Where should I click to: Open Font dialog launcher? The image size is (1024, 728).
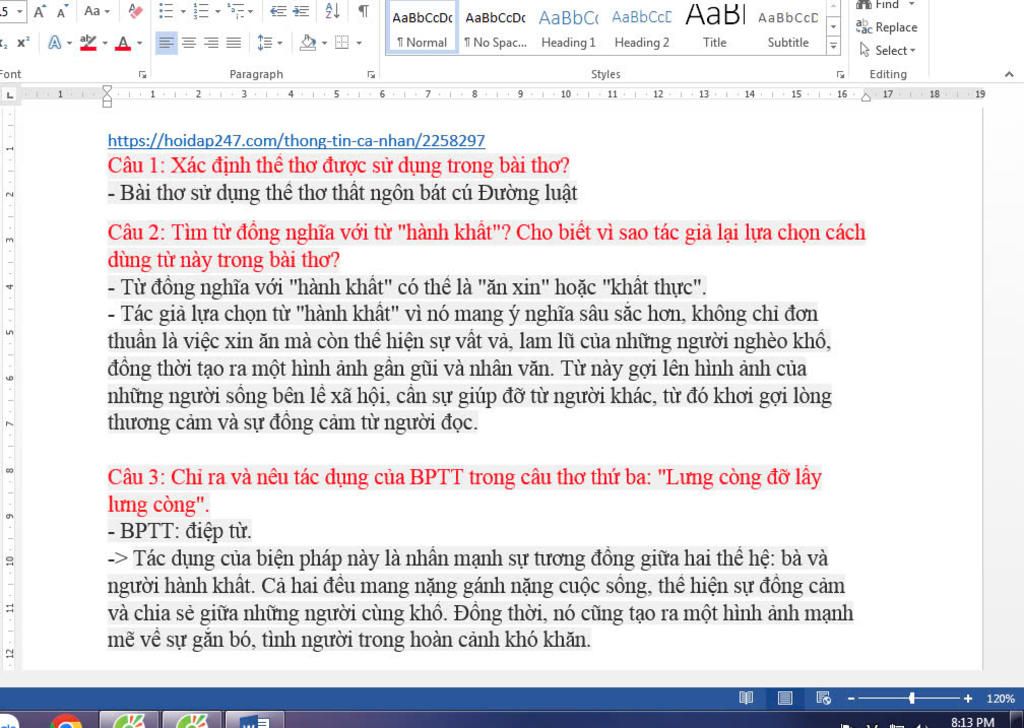tap(142, 75)
